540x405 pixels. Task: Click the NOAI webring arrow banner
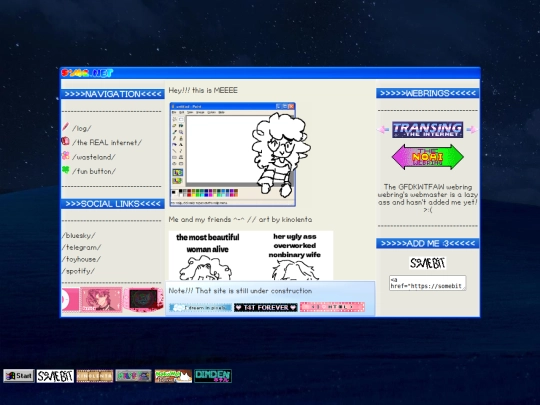[427, 157]
